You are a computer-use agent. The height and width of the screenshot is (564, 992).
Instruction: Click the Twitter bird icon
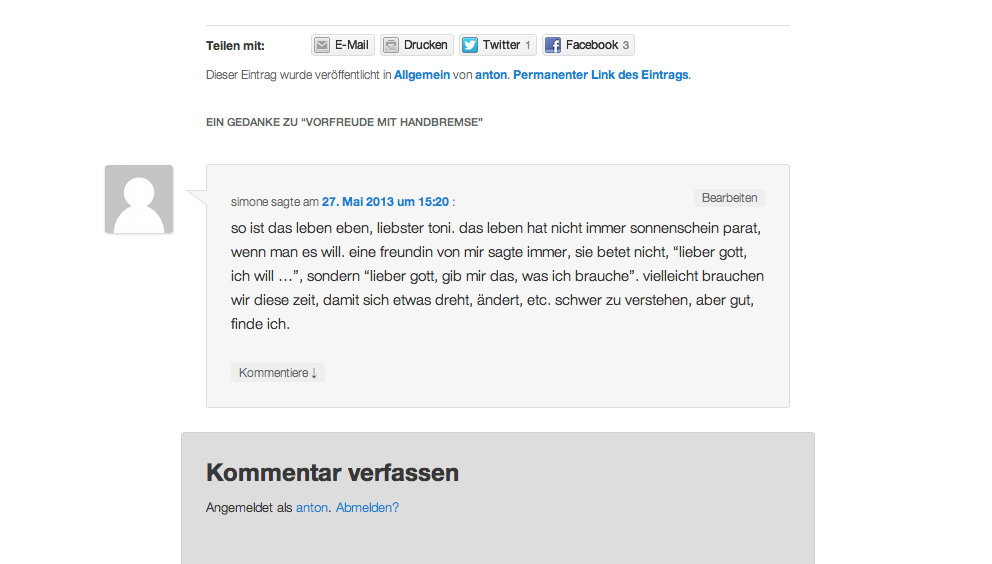click(x=470, y=45)
